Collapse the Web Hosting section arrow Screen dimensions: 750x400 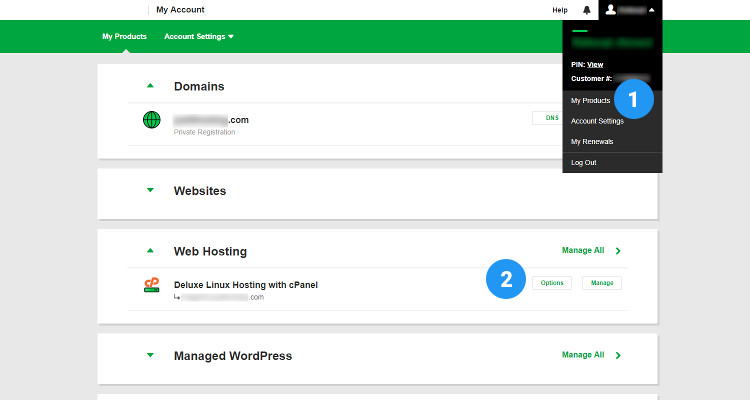(150, 250)
